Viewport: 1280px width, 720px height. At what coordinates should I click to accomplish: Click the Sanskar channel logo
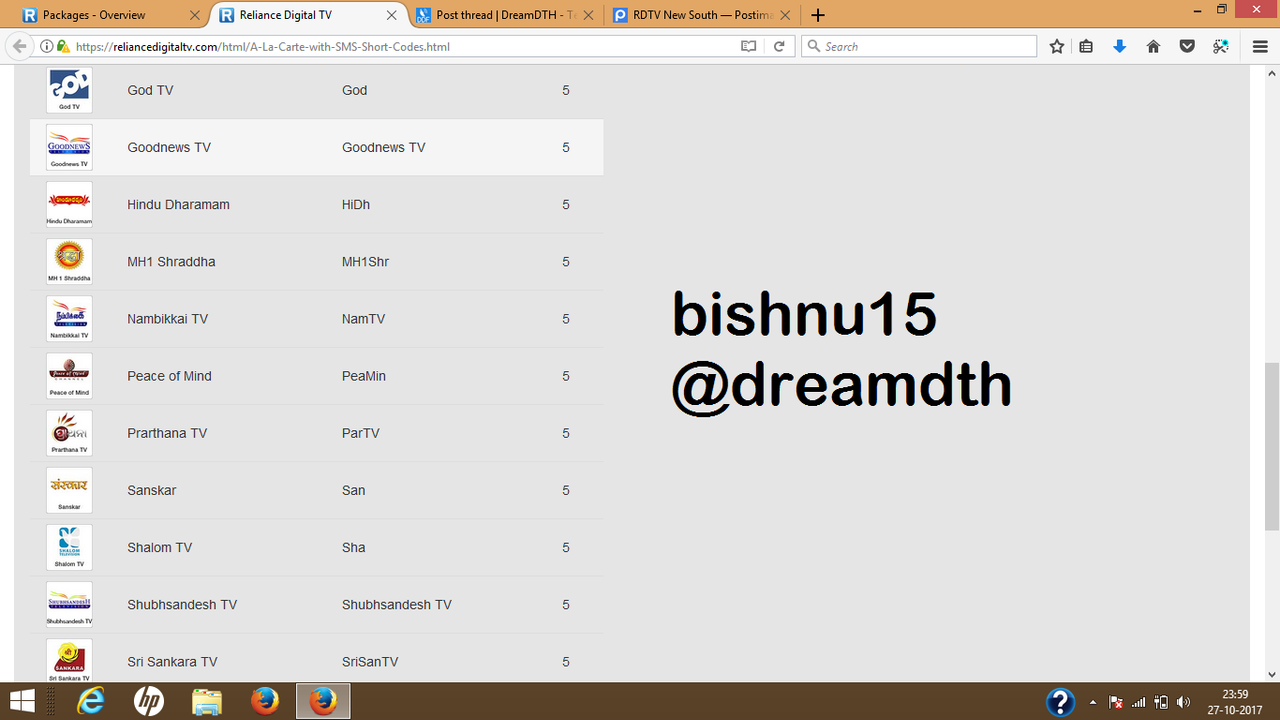69,490
